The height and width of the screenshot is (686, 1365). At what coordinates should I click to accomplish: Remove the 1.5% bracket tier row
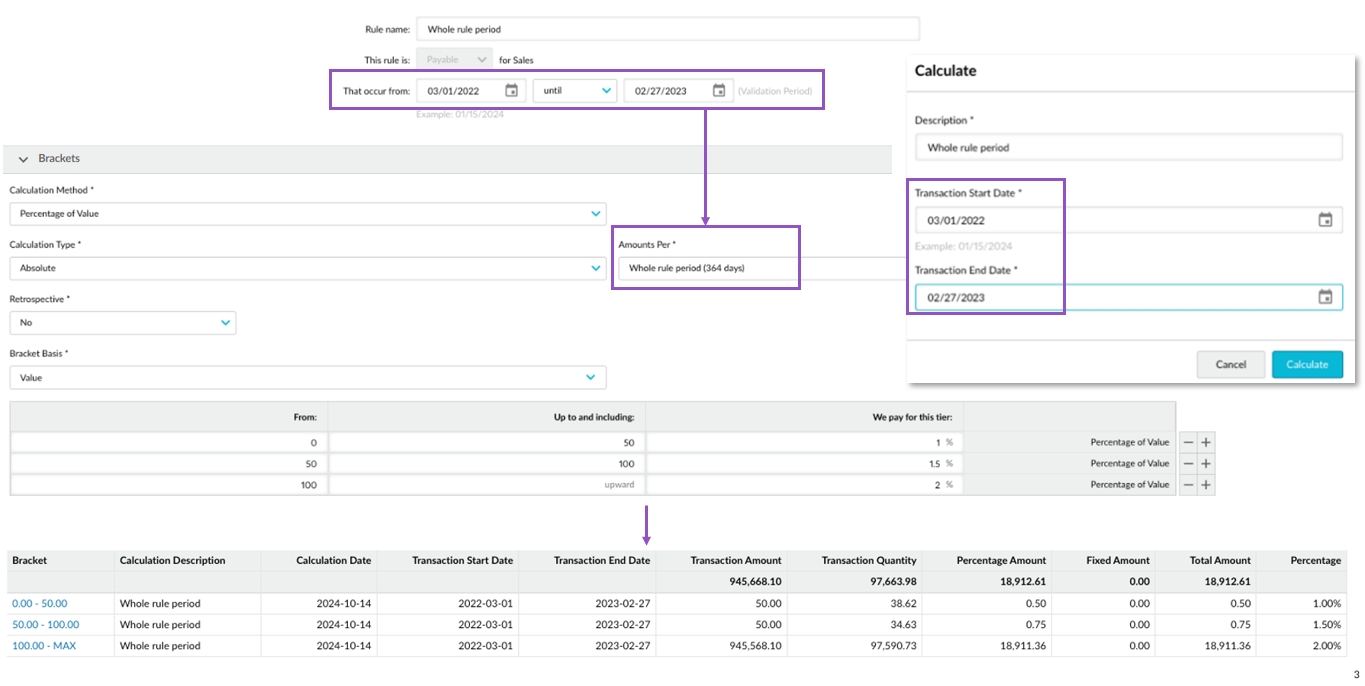[1188, 464]
